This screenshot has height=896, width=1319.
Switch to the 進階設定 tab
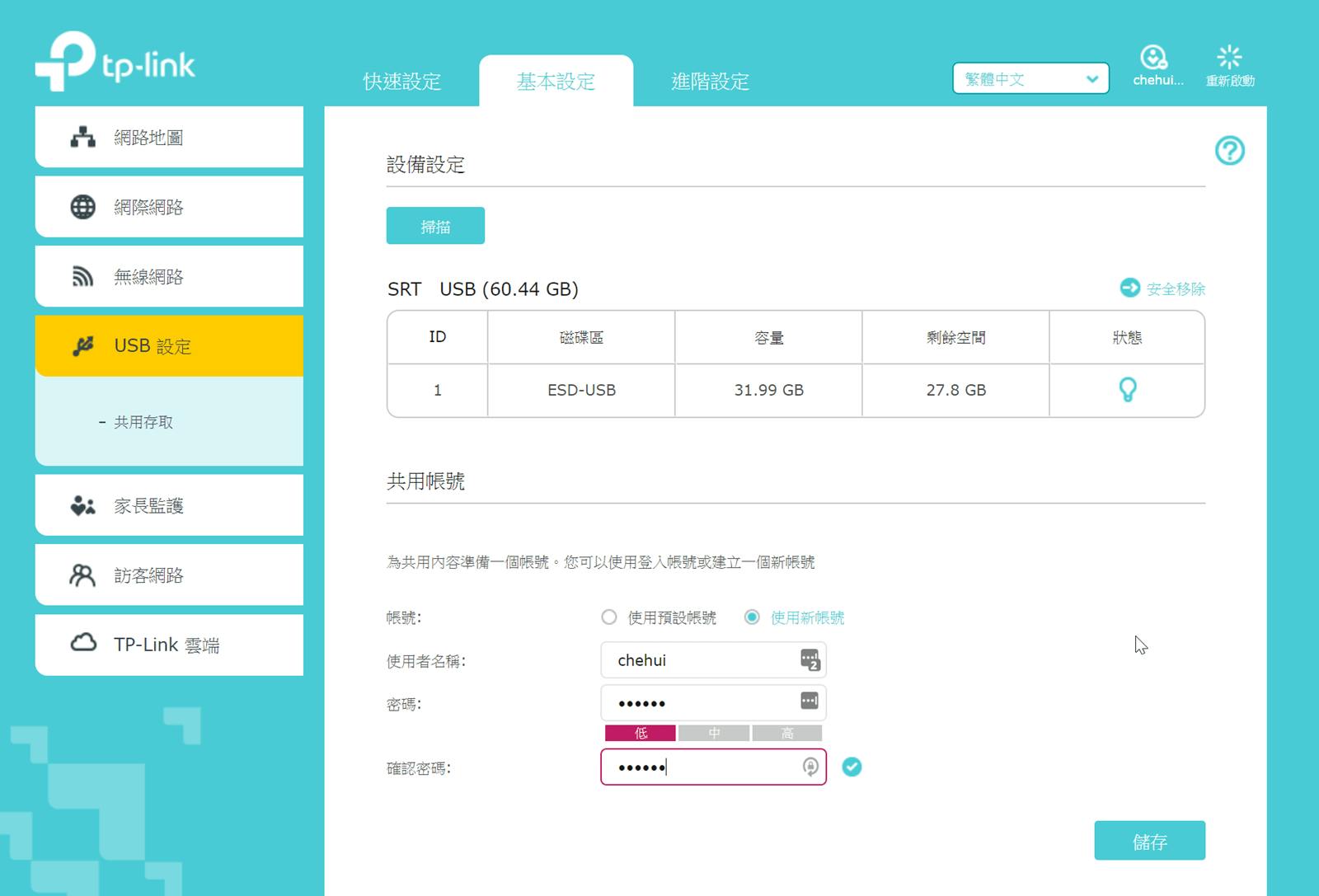(710, 82)
